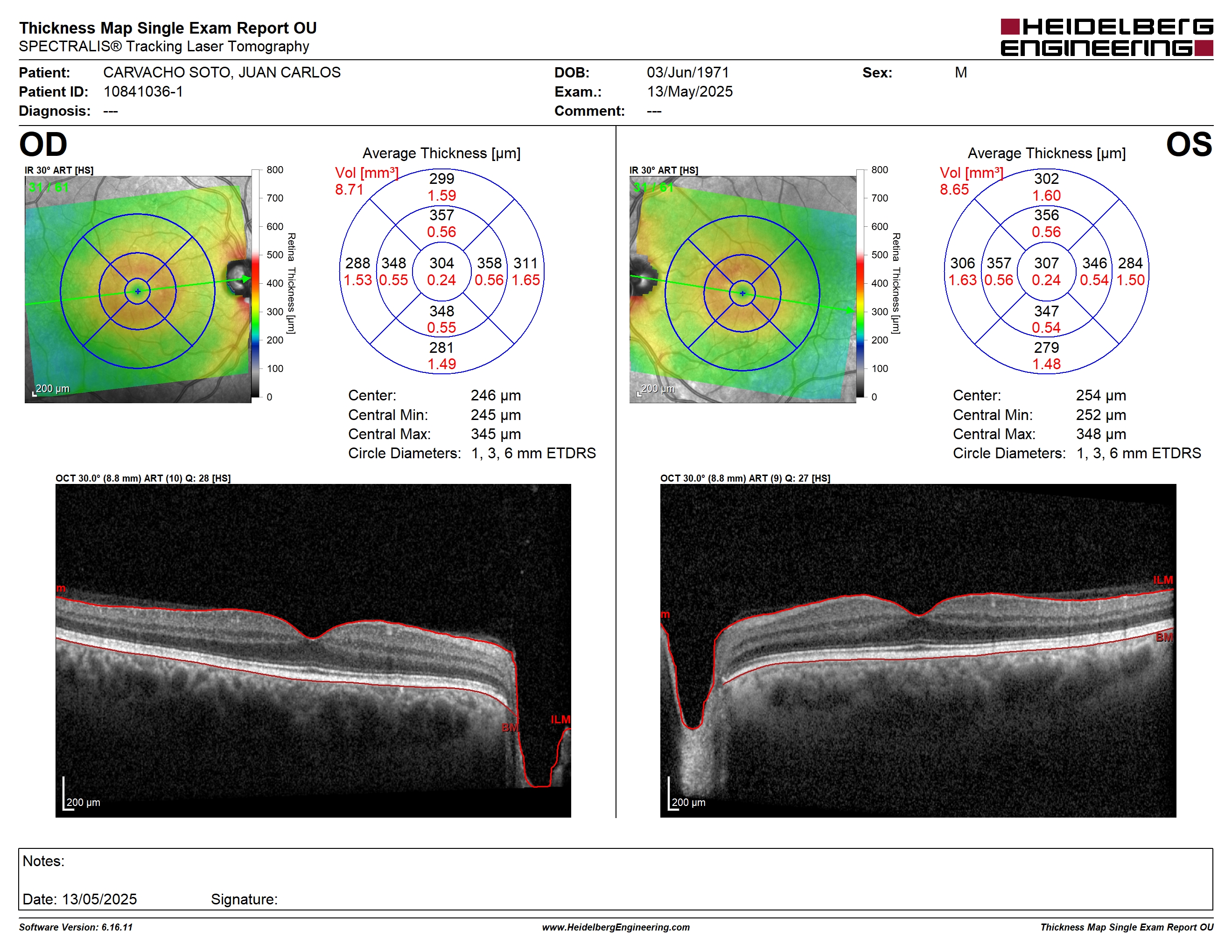Click the Date: 13/05/2025 entry
Image resolution: width=1232 pixels, height=952 pixels.
(79, 899)
